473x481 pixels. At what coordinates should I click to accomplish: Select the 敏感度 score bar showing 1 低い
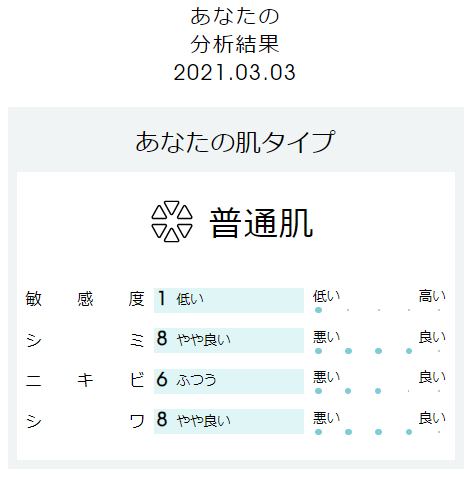229,300
